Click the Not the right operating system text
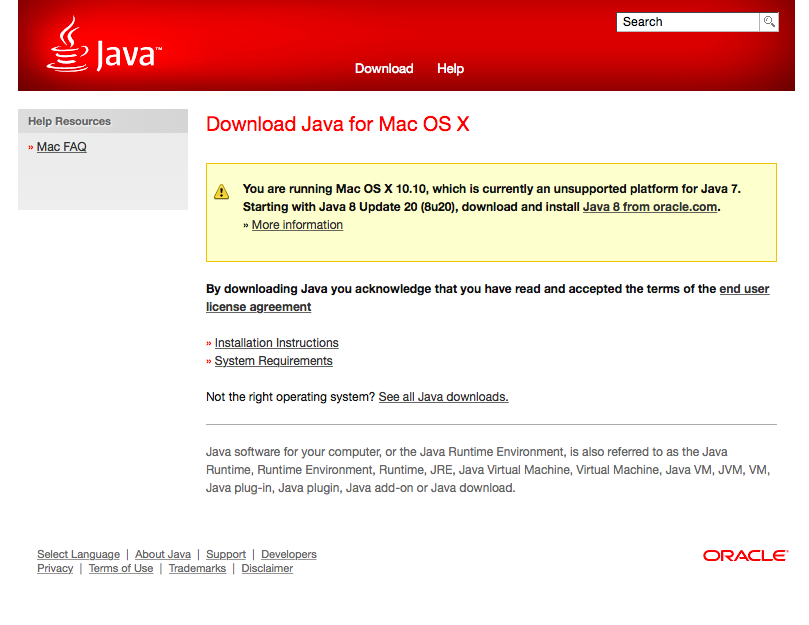The image size is (809, 625). pos(290,397)
